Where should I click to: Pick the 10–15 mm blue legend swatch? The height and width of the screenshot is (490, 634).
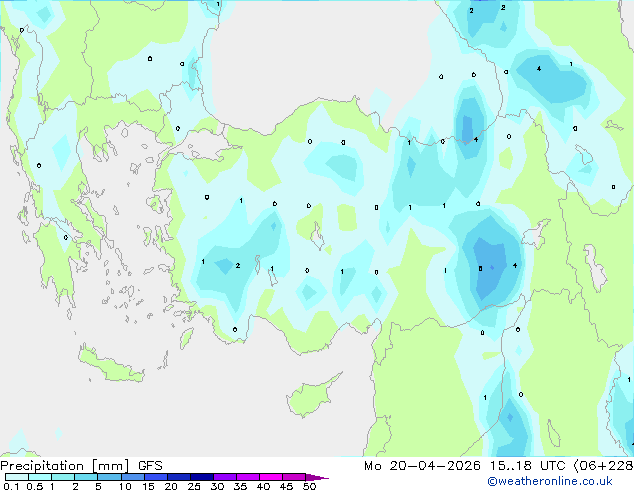pos(133,477)
